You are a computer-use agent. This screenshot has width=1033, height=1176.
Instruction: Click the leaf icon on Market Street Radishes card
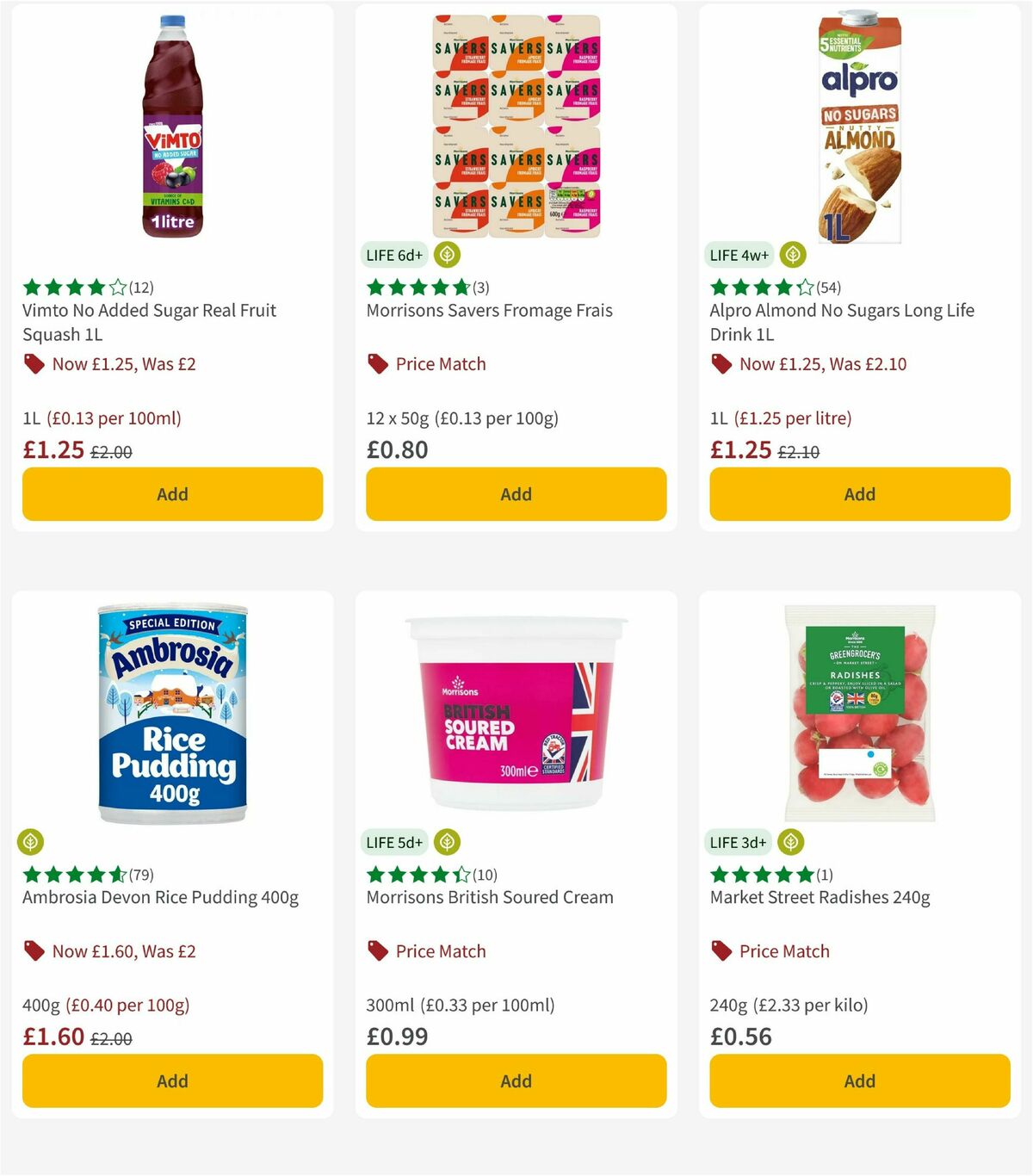click(x=790, y=842)
